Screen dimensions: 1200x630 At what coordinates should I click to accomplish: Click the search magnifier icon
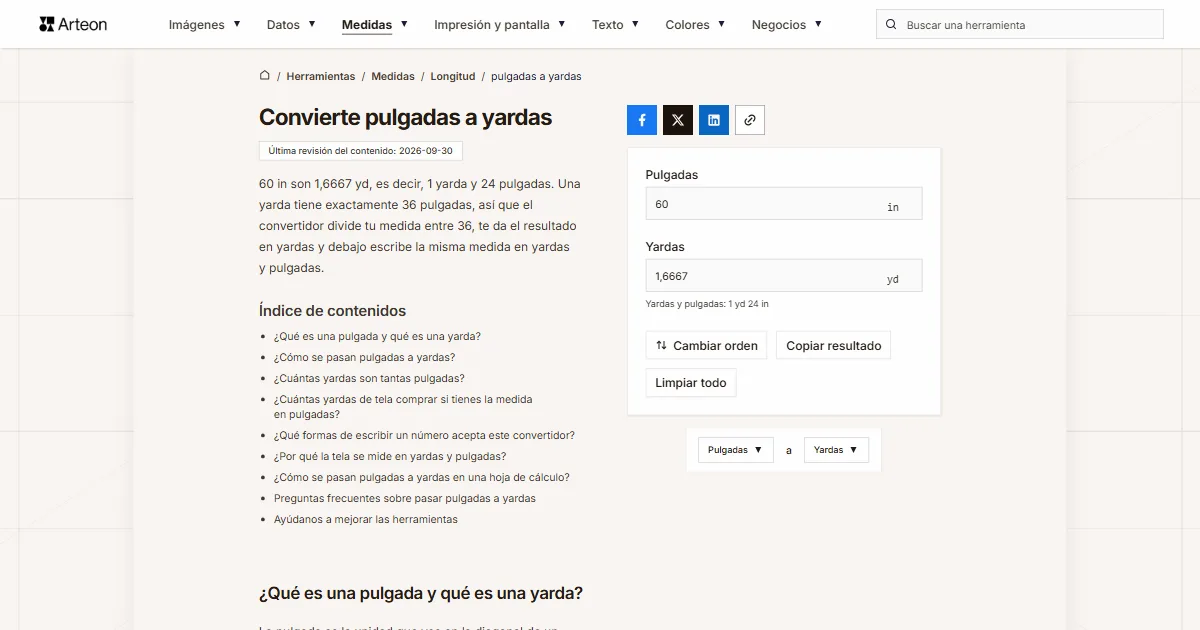point(892,24)
